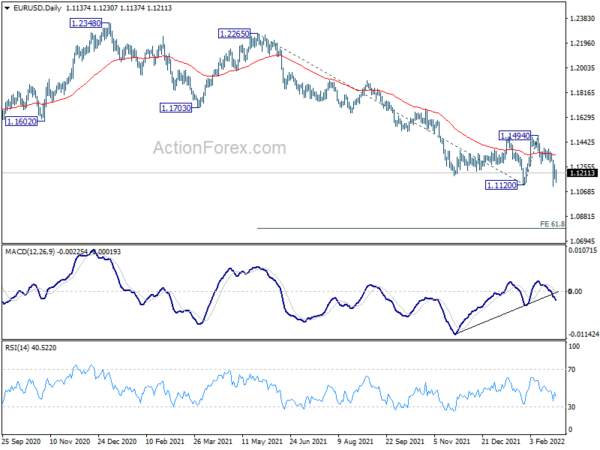Select the MACD rising trendline
This screenshot has width=600, height=450.
pyautogui.click(x=507, y=313)
